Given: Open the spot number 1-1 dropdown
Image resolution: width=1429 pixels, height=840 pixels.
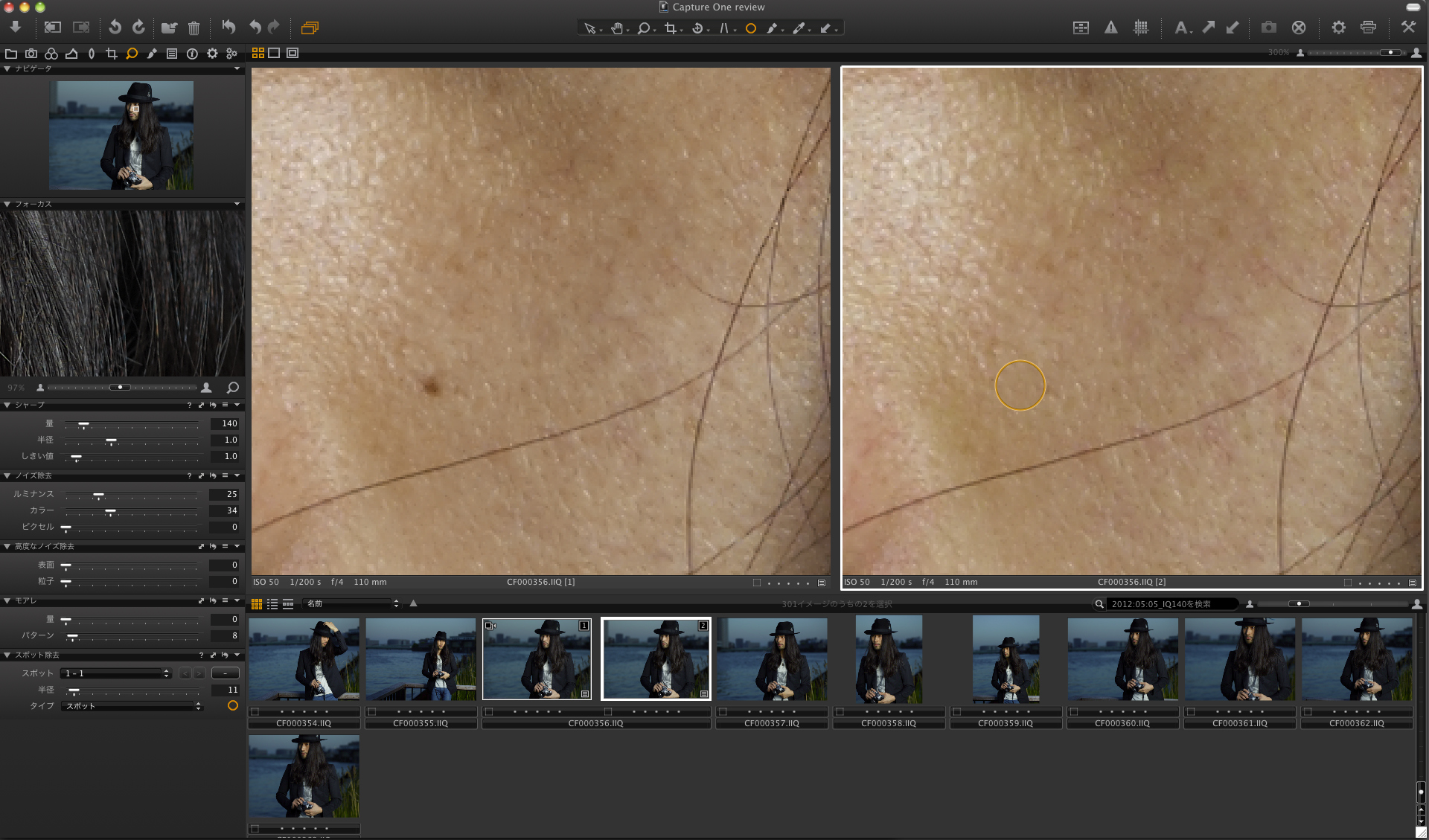Looking at the screenshot, I should click(x=116, y=673).
